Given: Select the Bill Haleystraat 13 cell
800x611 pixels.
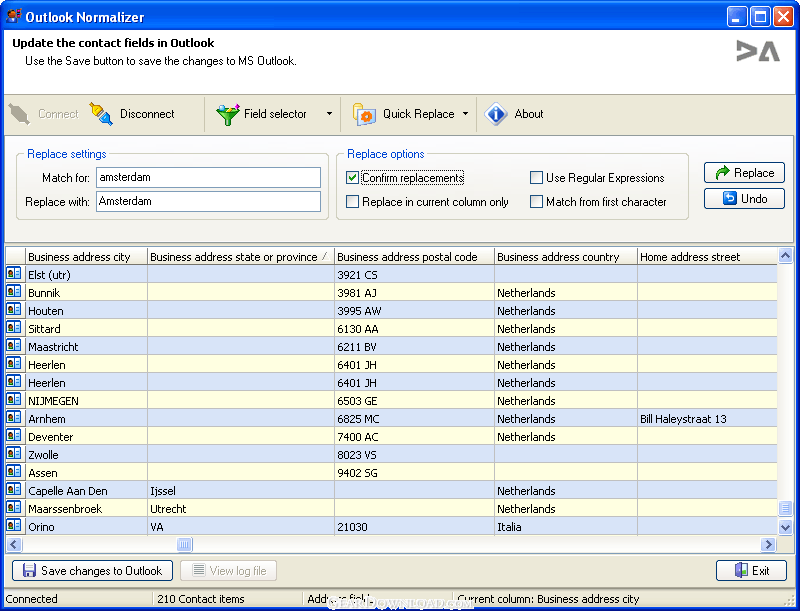Looking at the screenshot, I should tap(707, 419).
